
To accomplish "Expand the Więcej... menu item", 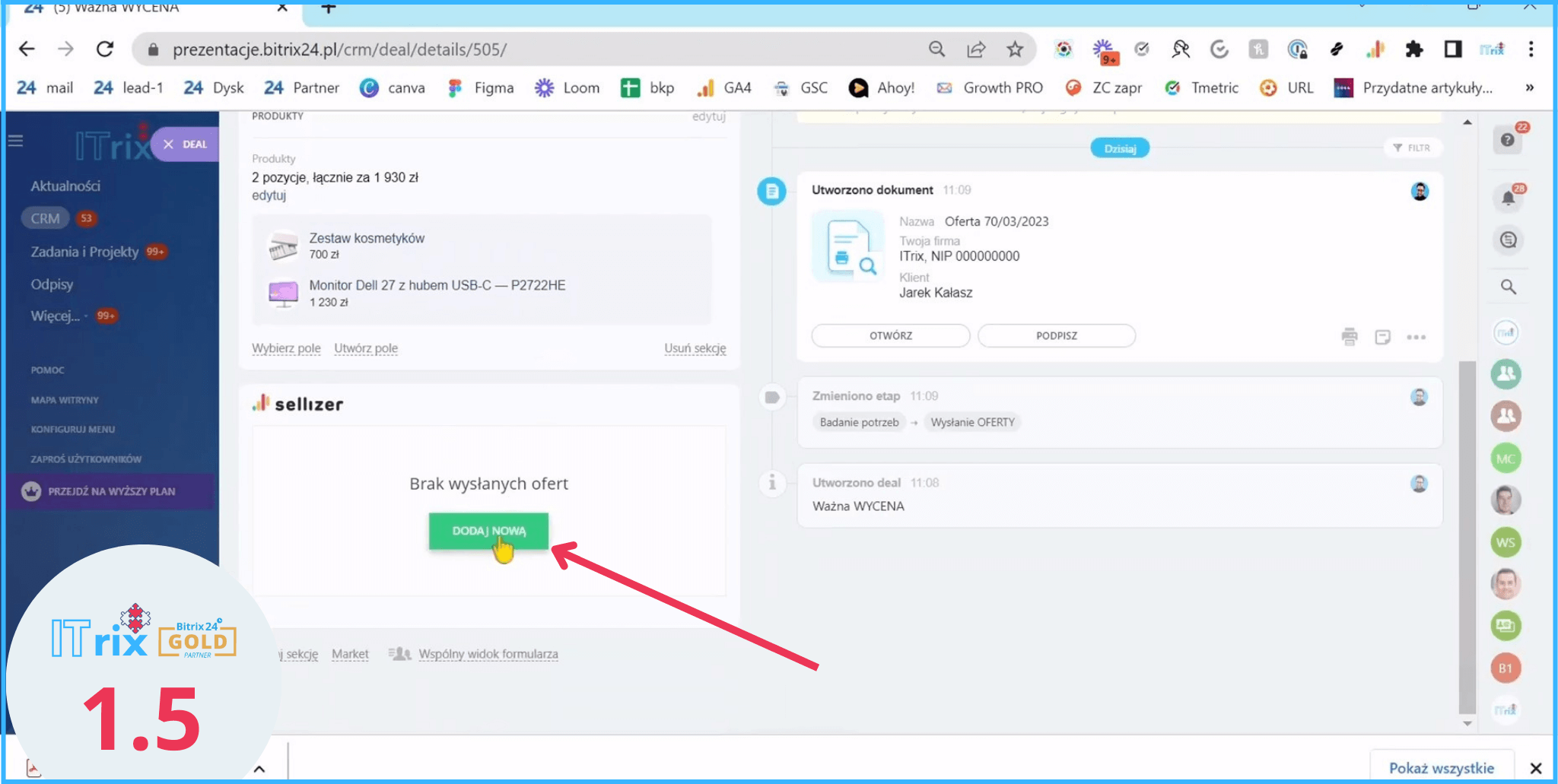I will (x=55, y=316).
